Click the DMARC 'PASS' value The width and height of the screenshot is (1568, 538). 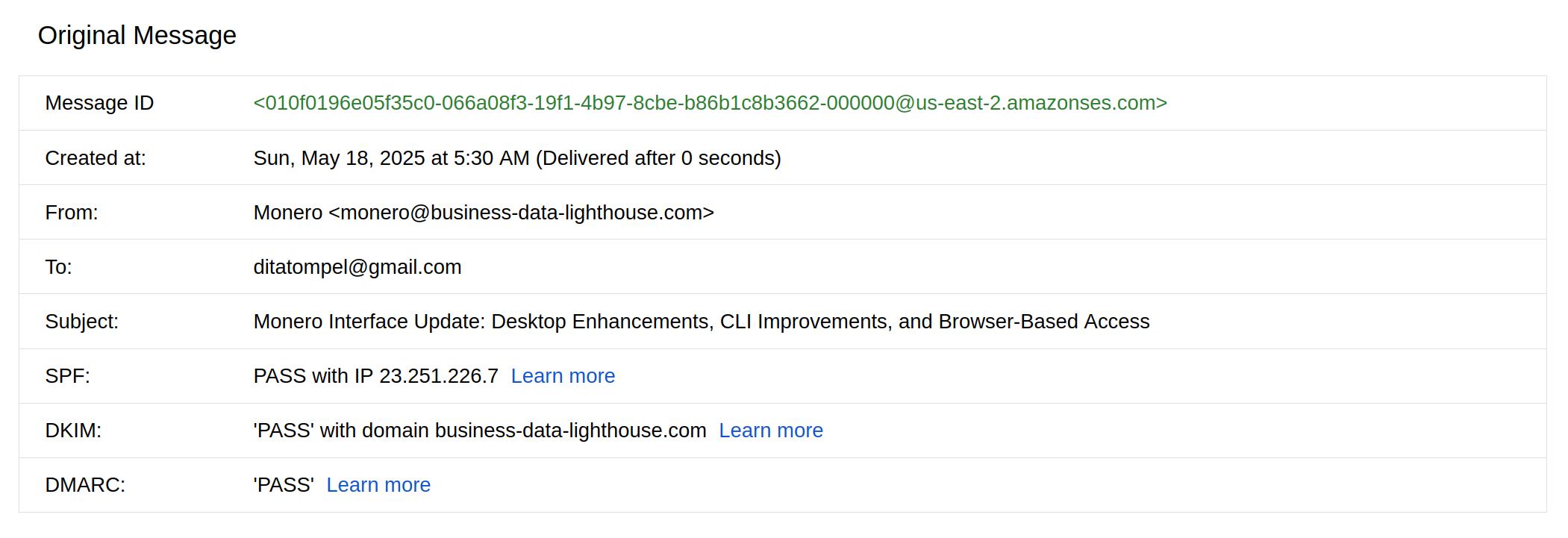(284, 485)
